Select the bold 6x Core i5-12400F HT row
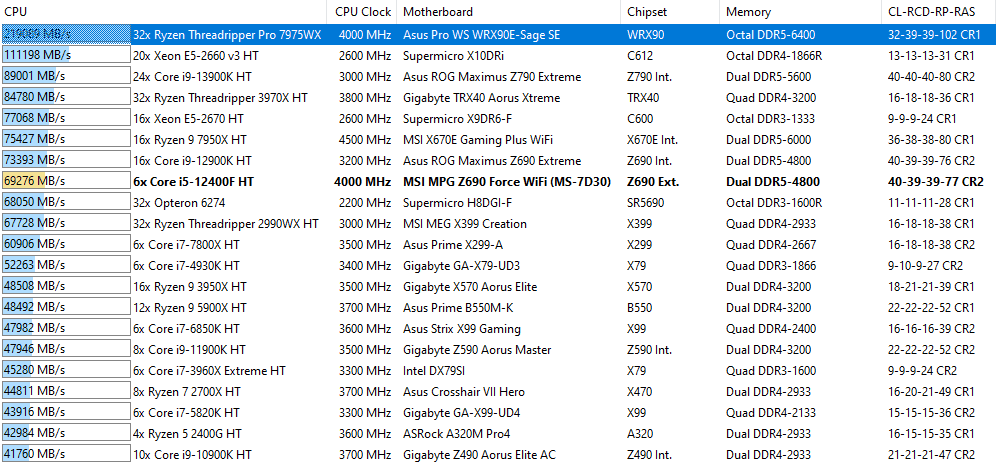Screen dimensions: 999x465 500,182
